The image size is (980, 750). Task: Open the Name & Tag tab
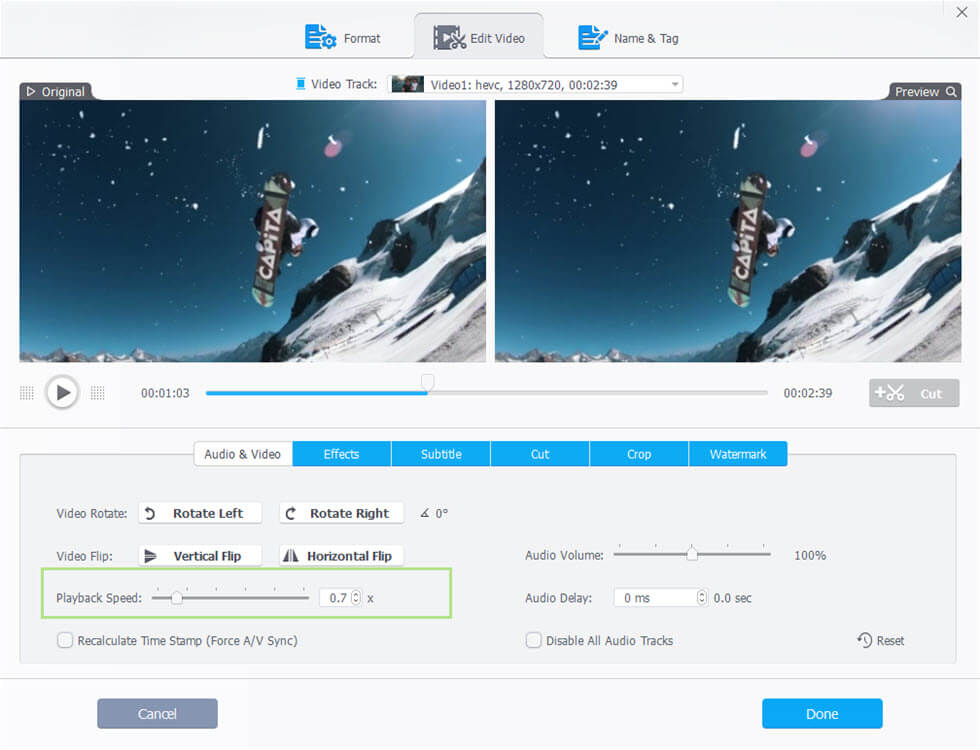tap(628, 38)
